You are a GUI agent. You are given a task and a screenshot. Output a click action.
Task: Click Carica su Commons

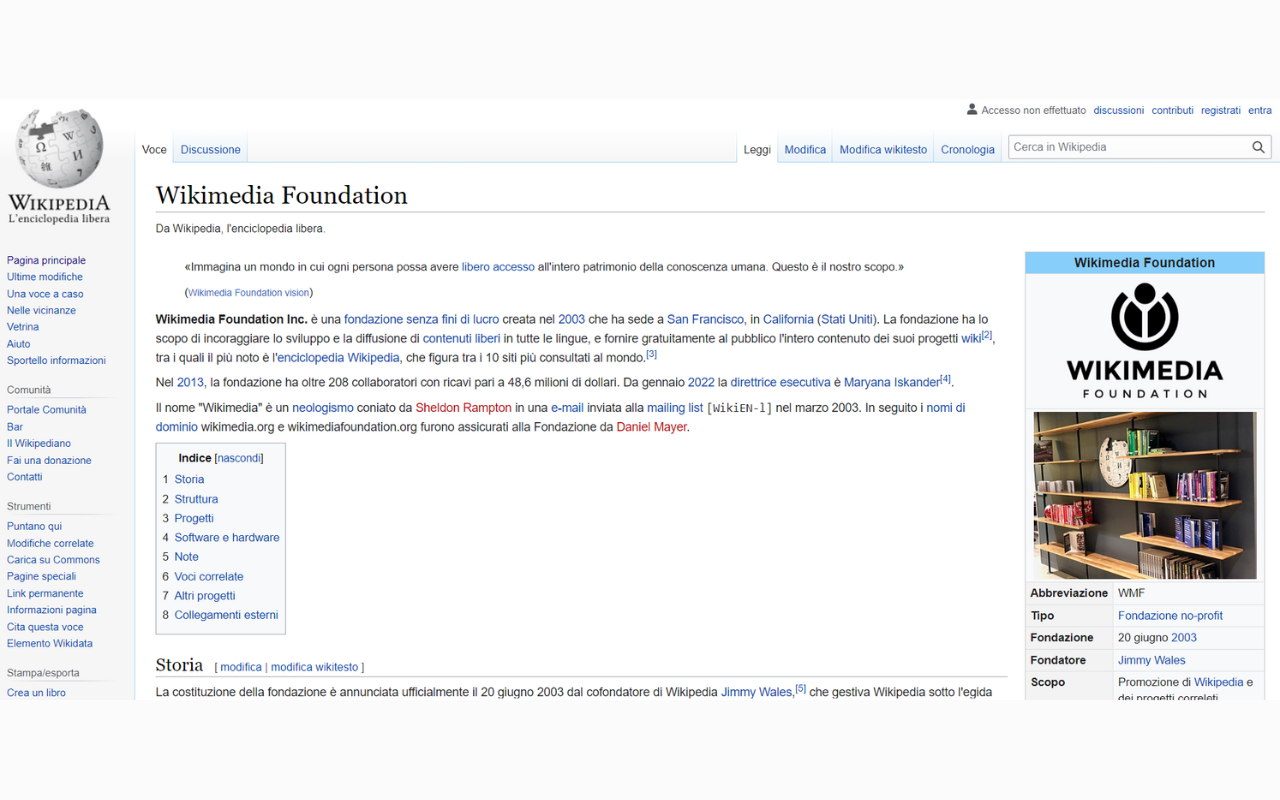tap(53, 560)
